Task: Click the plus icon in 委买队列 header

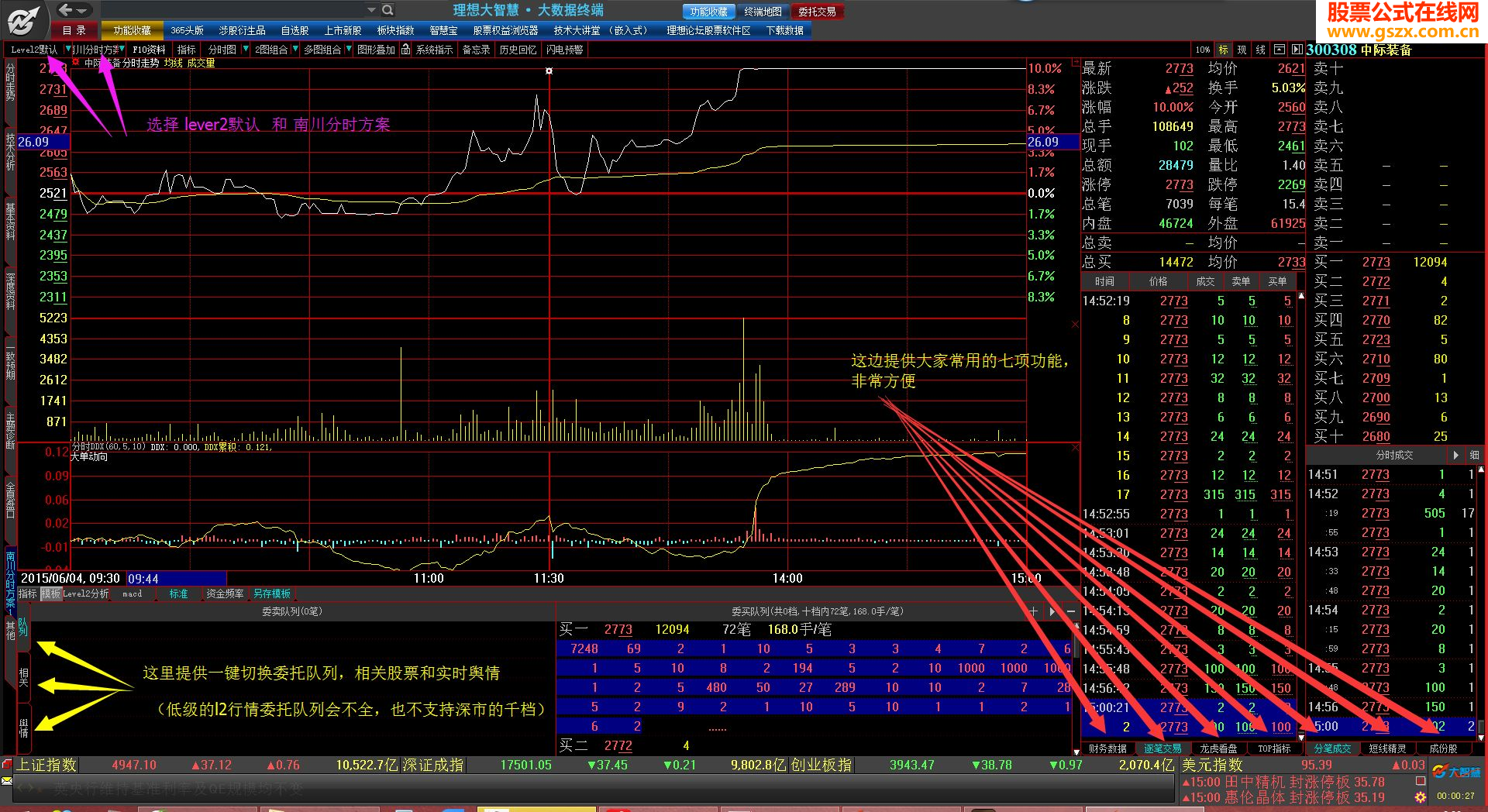Action: 1033,611
